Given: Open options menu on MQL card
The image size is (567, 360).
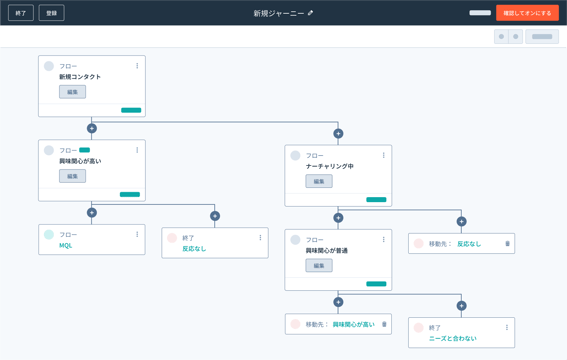Looking at the screenshot, I should click(137, 234).
